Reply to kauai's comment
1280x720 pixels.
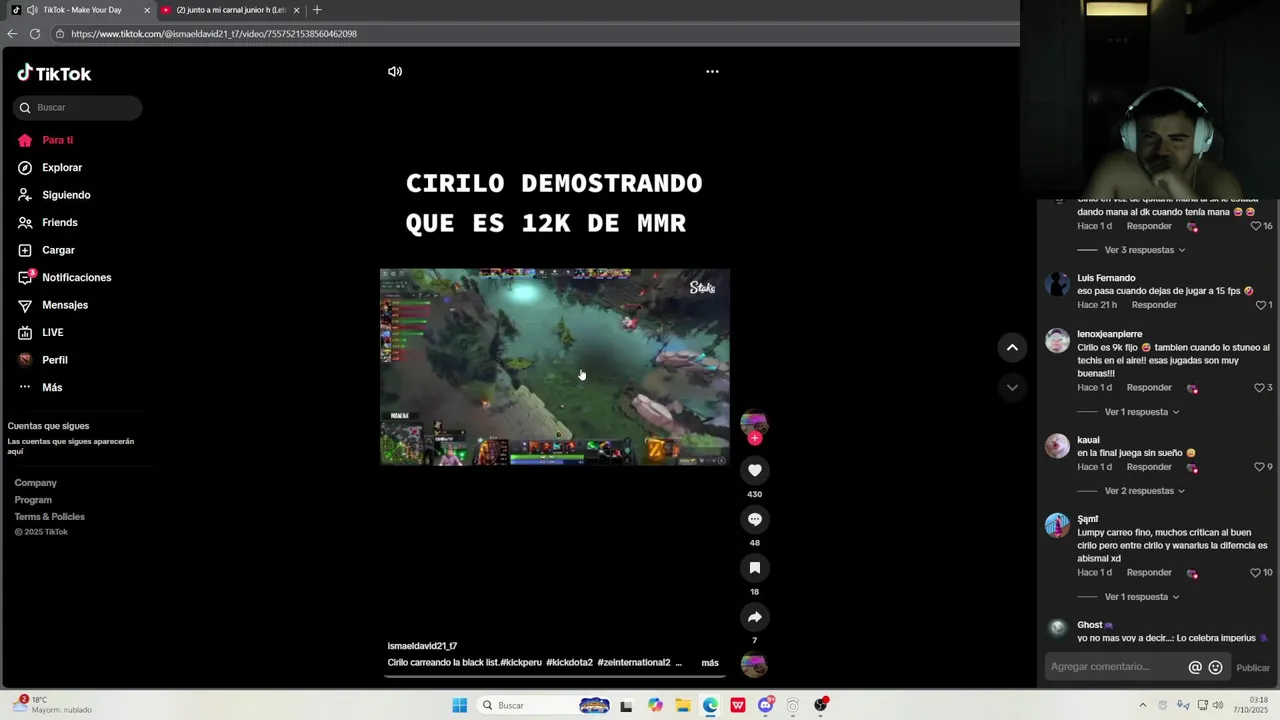pyautogui.click(x=1149, y=467)
